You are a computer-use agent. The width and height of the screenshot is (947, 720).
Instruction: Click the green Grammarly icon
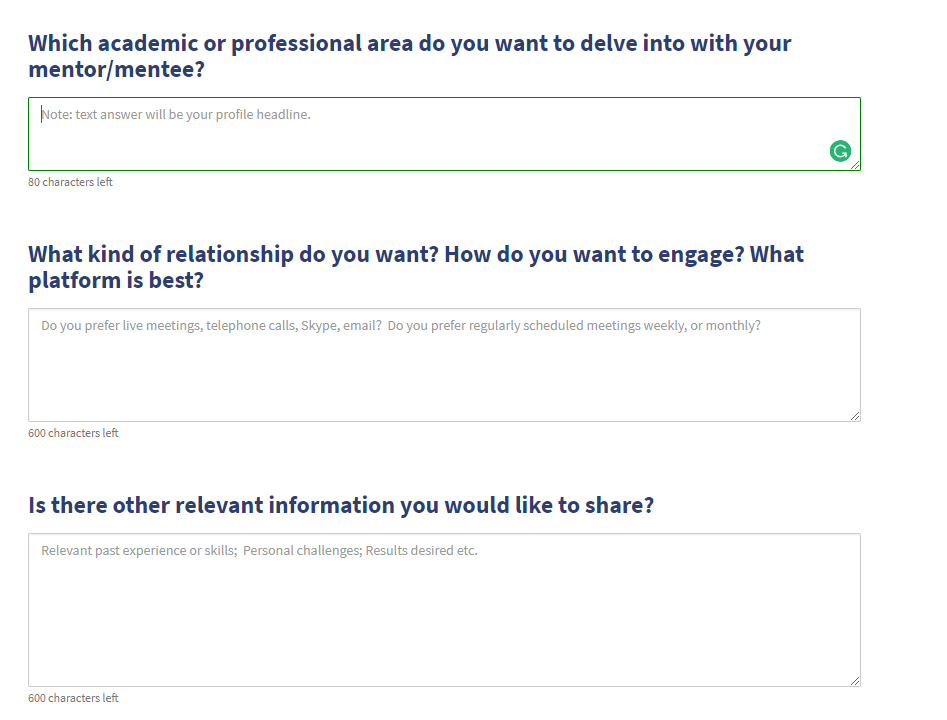click(840, 151)
